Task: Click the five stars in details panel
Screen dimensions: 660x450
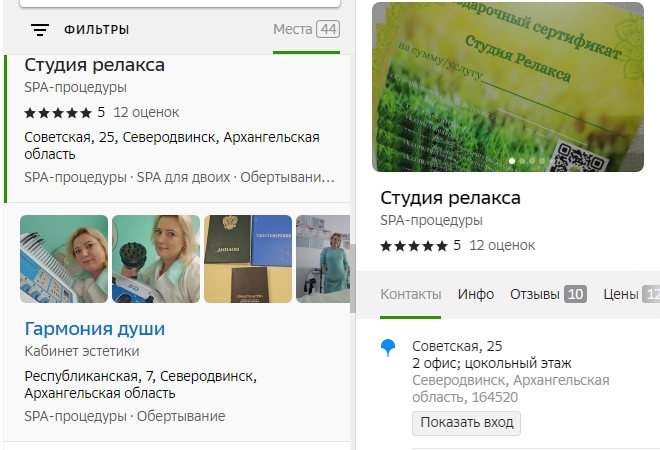Action: 414,245
